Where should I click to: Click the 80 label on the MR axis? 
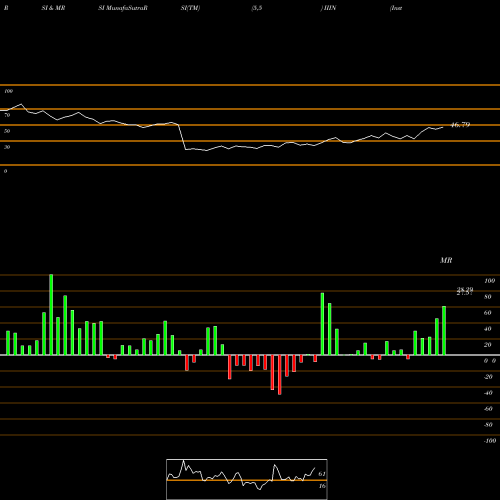(x=488, y=297)
